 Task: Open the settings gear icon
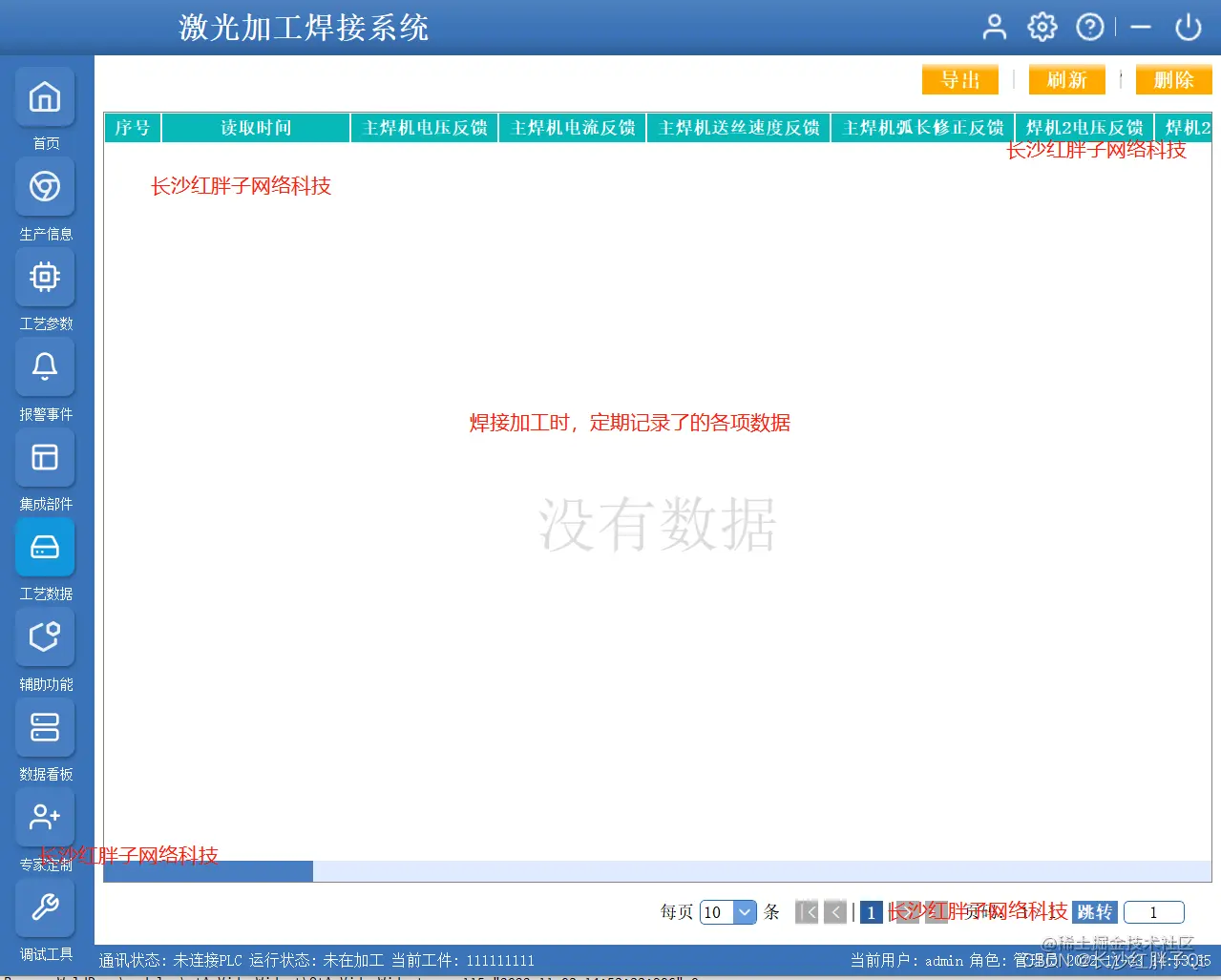[x=1042, y=27]
